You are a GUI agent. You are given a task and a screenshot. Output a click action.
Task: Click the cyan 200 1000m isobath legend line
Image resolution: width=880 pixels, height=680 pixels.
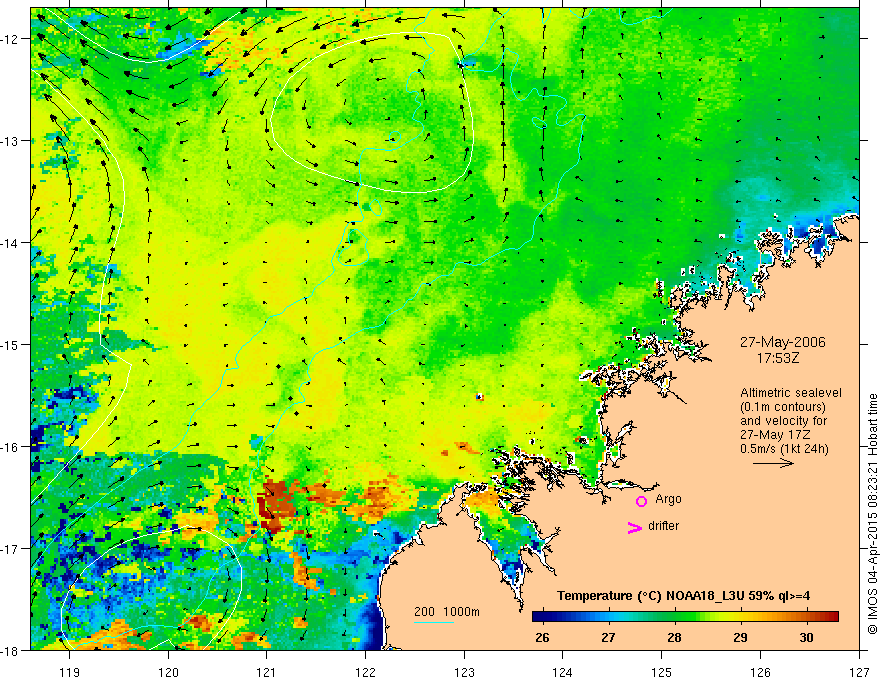click(x=434, y=622)
